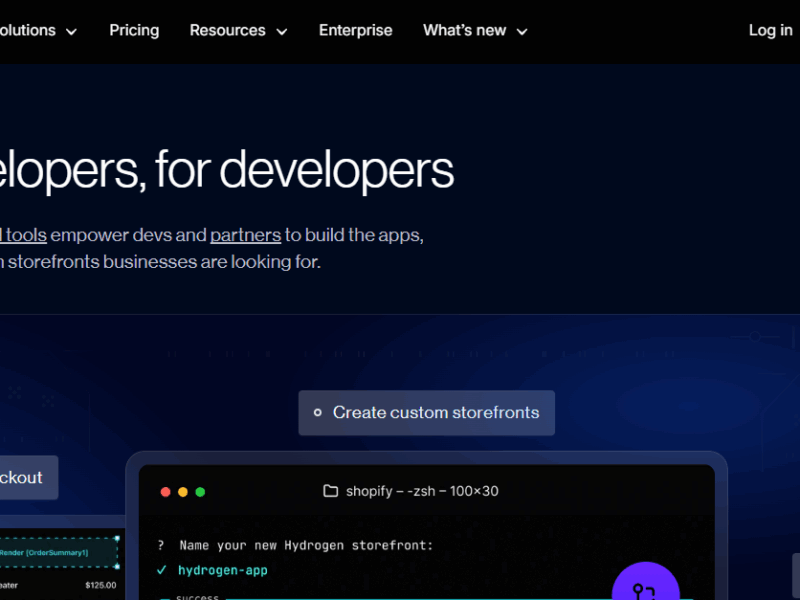
Task: Click the hydrogen-app text in terminal
Action: (223, 570)
